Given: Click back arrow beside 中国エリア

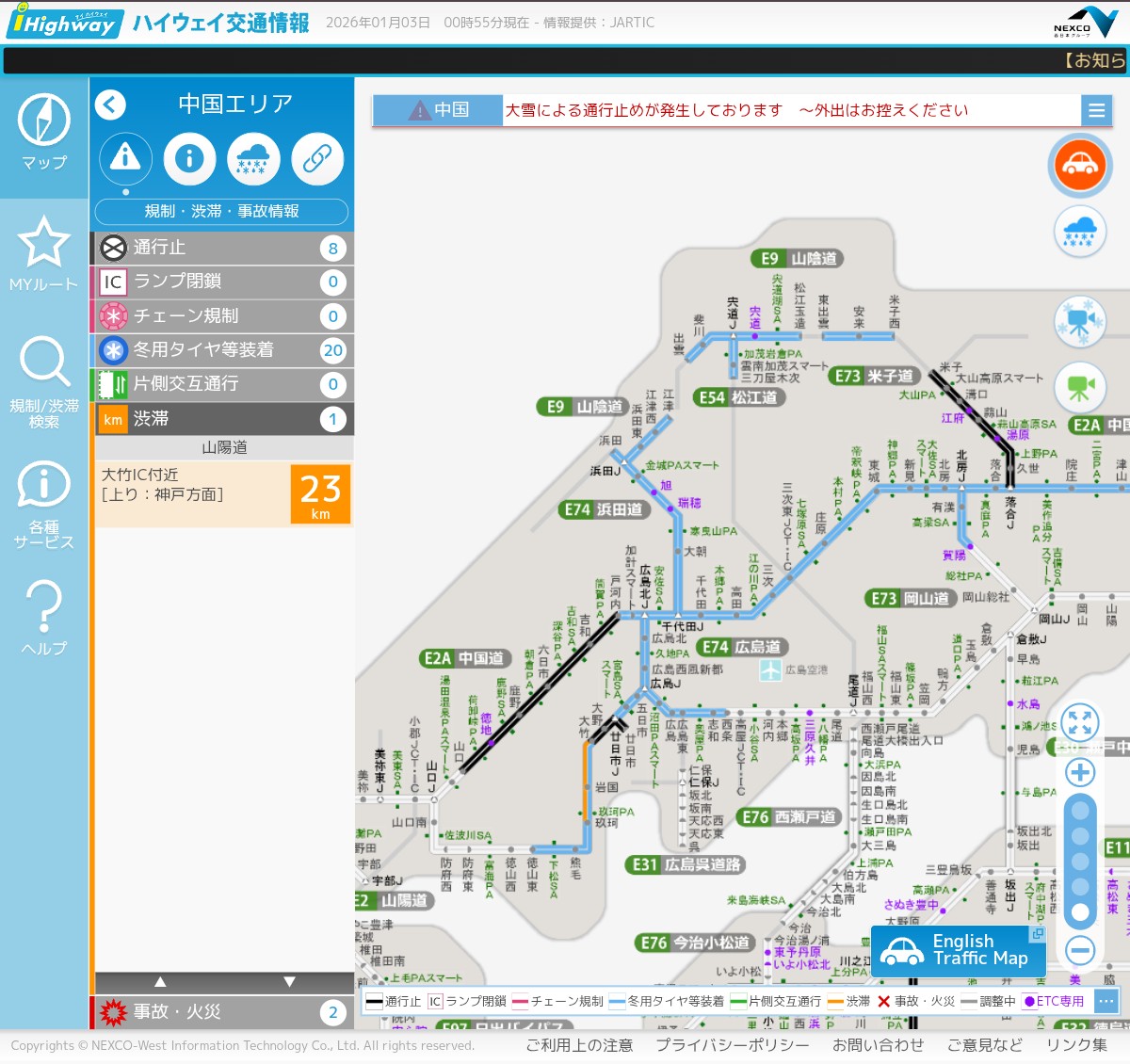Looking at the screenshot, I should pyautogui.click(x=111, y=105).
